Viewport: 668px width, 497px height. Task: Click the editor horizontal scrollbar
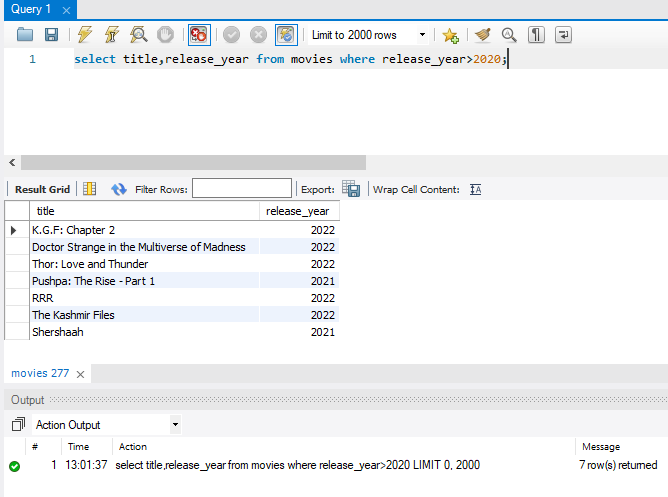[x=193, y=162]
